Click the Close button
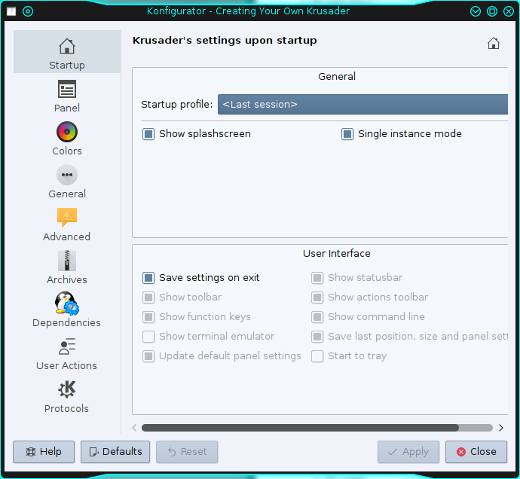Screen dimensions: 520x479 476,452
